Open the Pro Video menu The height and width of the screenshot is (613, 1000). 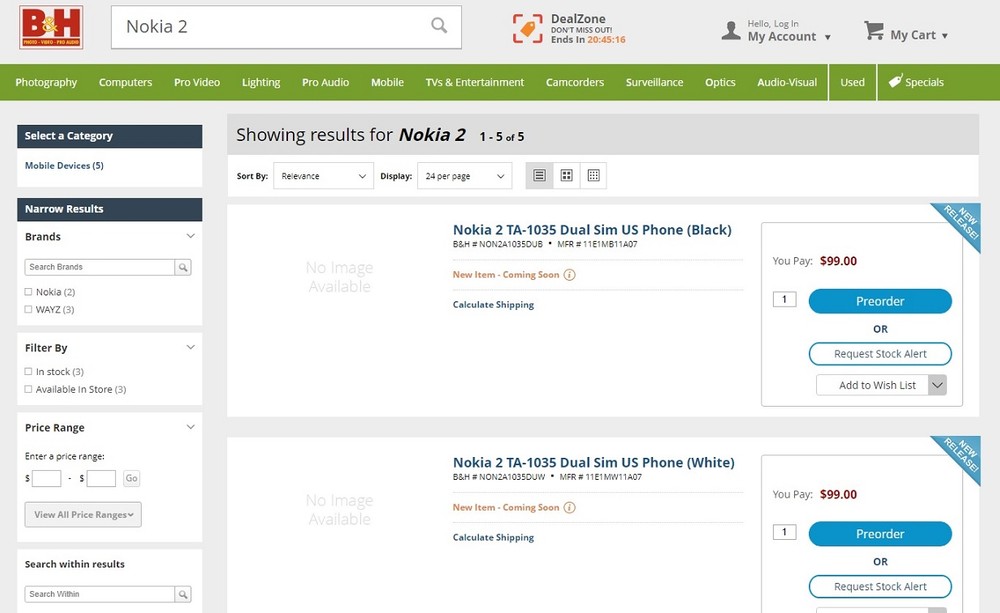196,82
